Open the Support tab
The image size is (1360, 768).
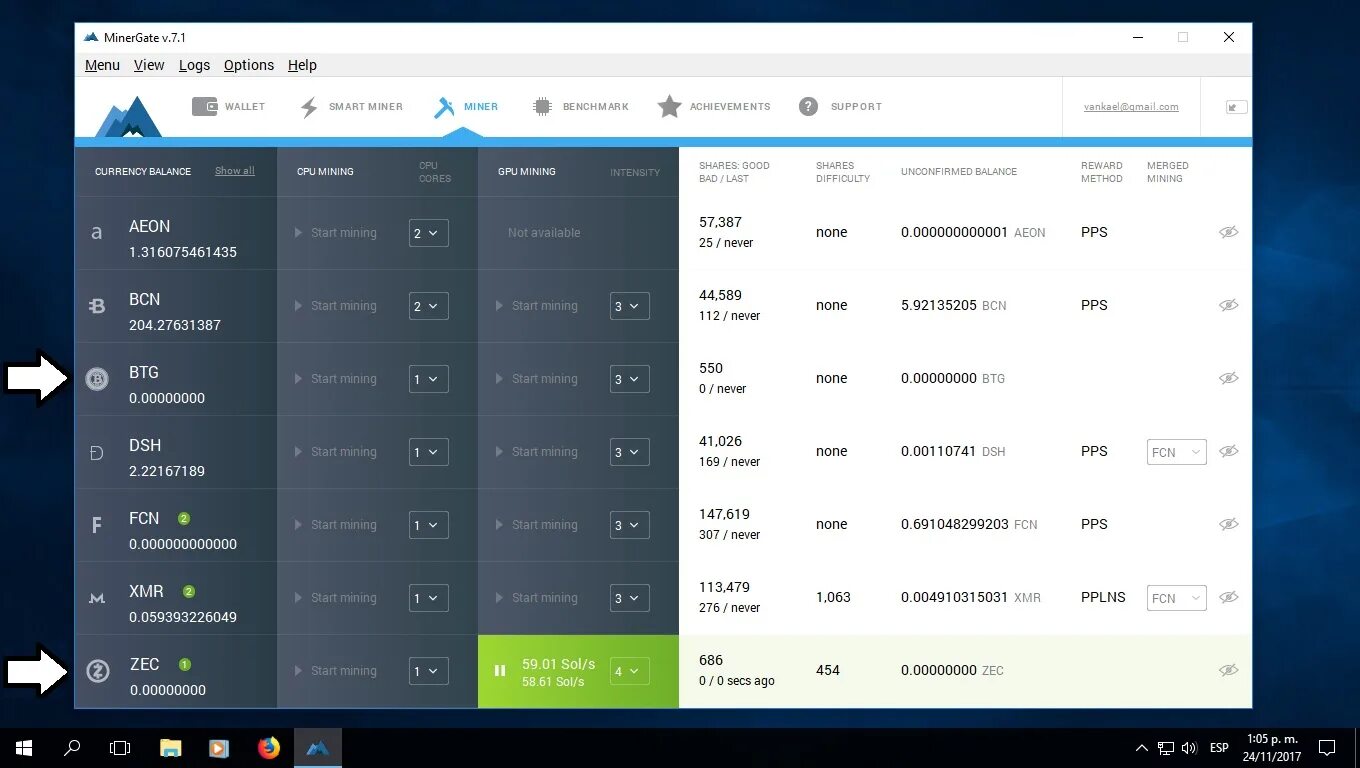point(840,106)
